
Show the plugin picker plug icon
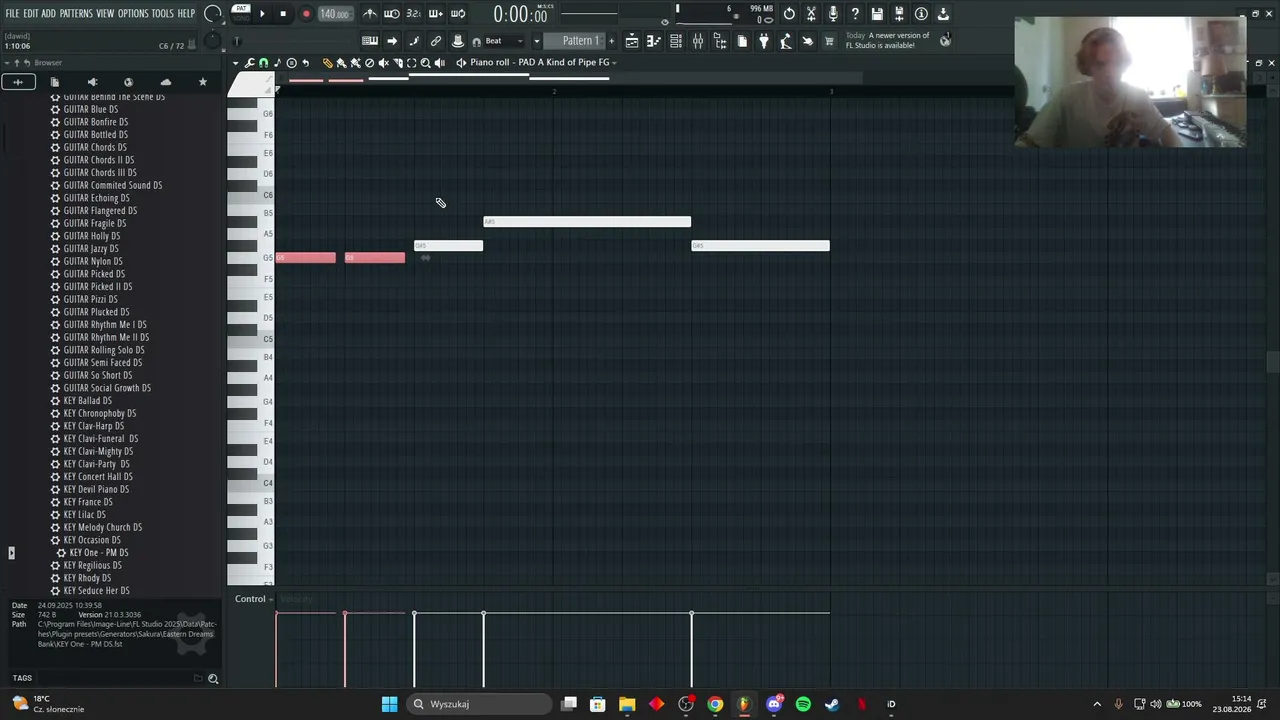[x=764, y=41]
